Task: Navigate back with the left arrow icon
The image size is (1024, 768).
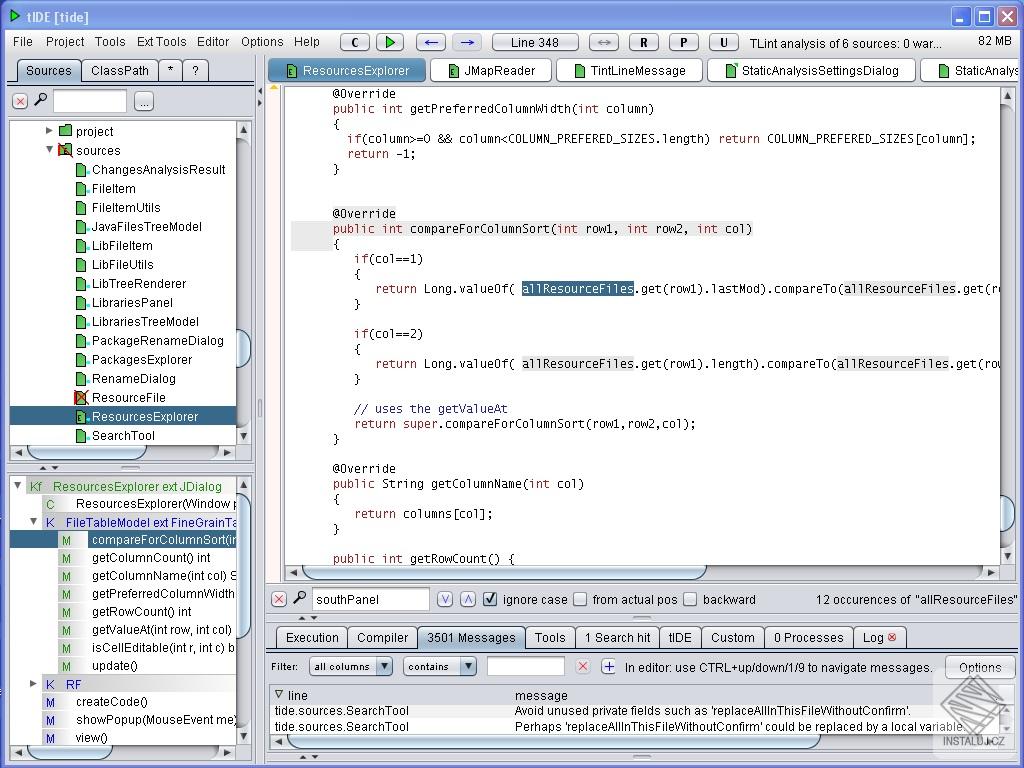Action: pyautogui.click(x=430, y=42)
